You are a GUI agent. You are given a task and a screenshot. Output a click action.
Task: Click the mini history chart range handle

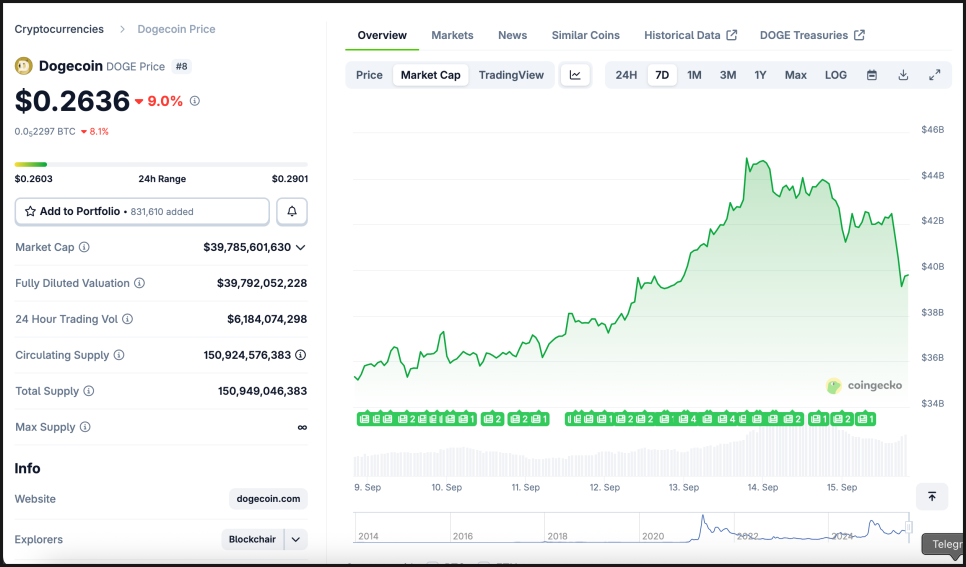tap(908, 528)
